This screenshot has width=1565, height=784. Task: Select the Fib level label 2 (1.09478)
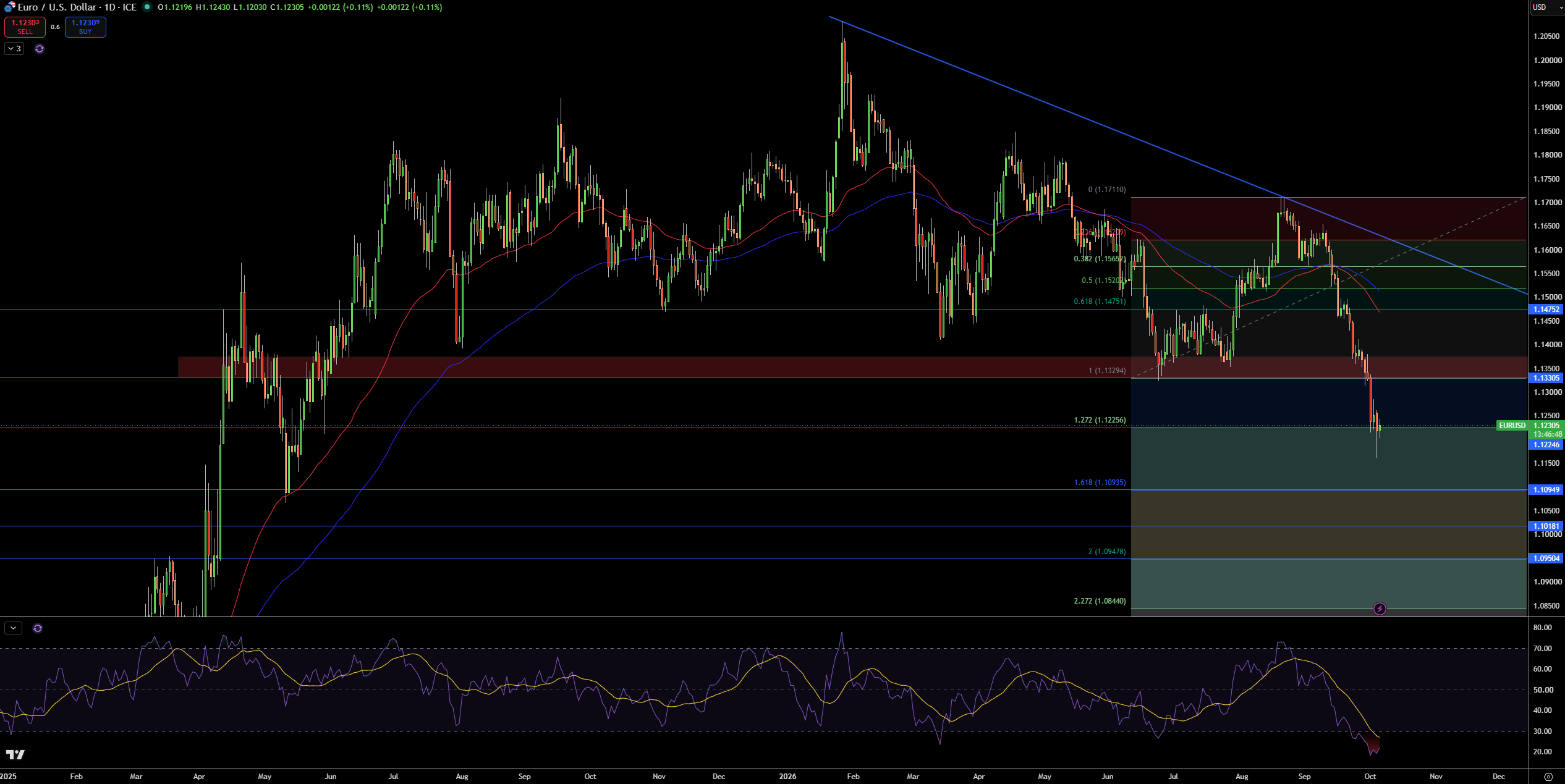pos(1107,552)
